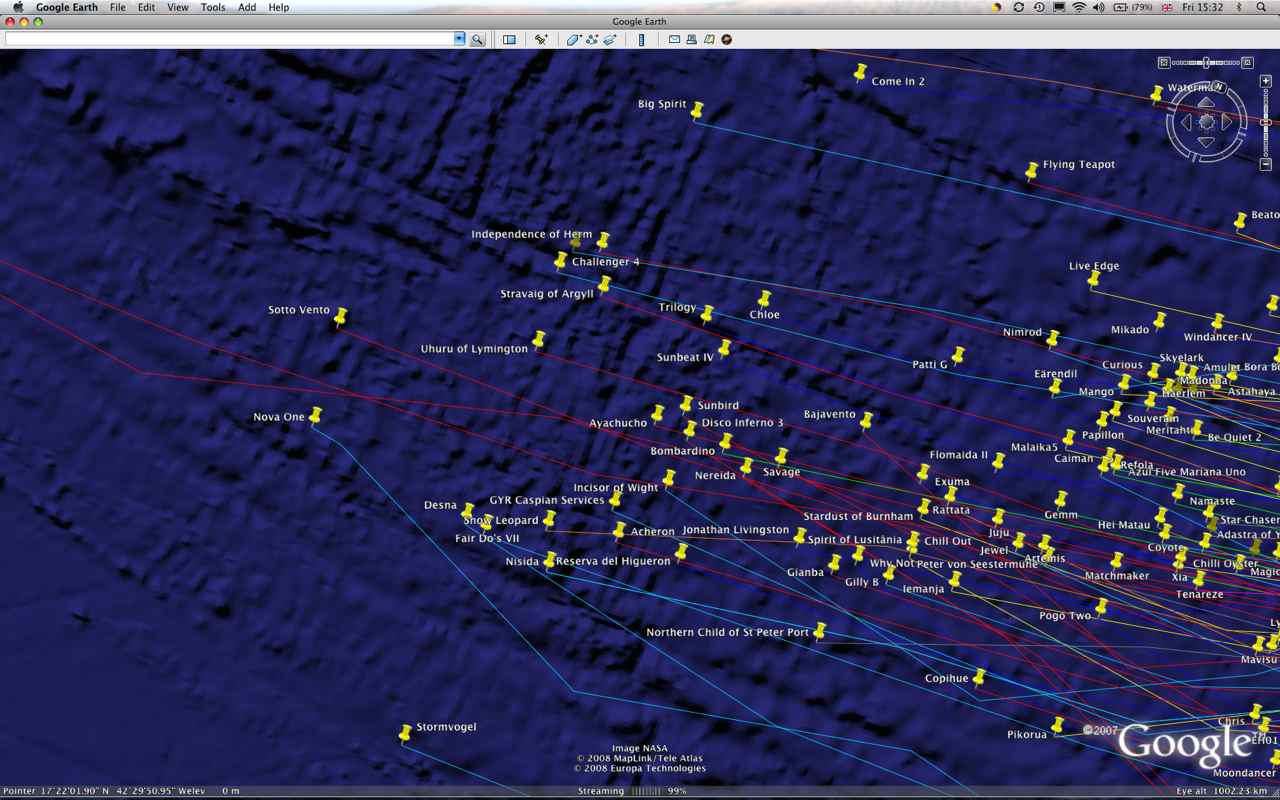Click the email view icon
The image size is (1280, 800).
coord(674,39)
